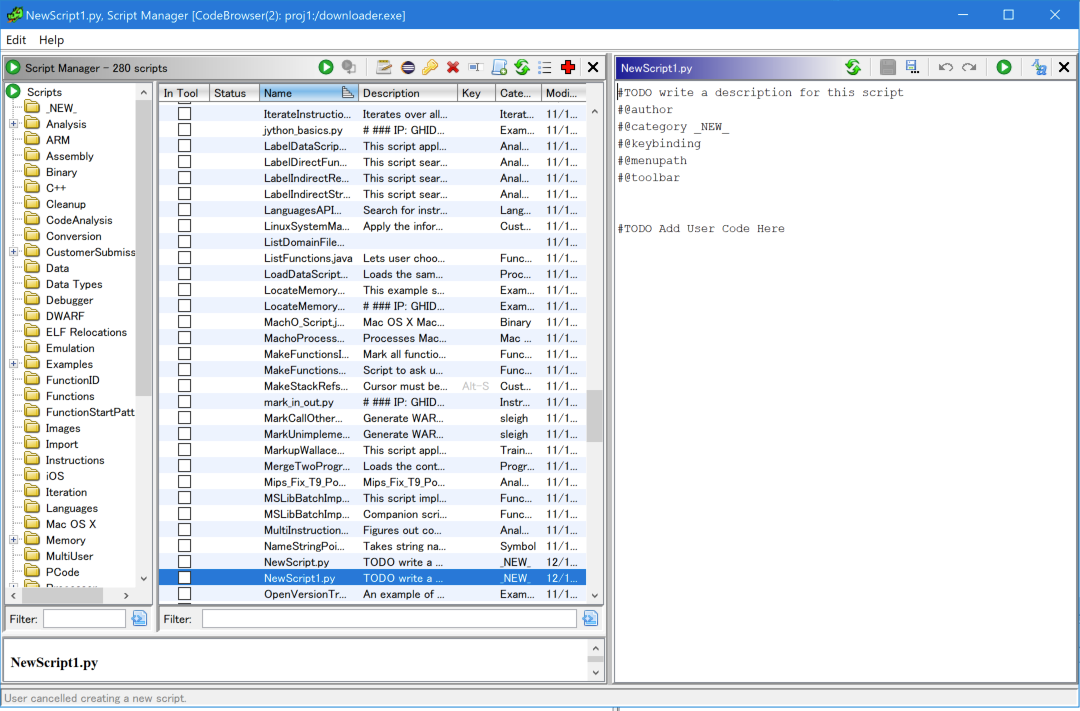
Task: Enable In Tool checkbox for jython_basics.py
Action: (x=184, y=130)
